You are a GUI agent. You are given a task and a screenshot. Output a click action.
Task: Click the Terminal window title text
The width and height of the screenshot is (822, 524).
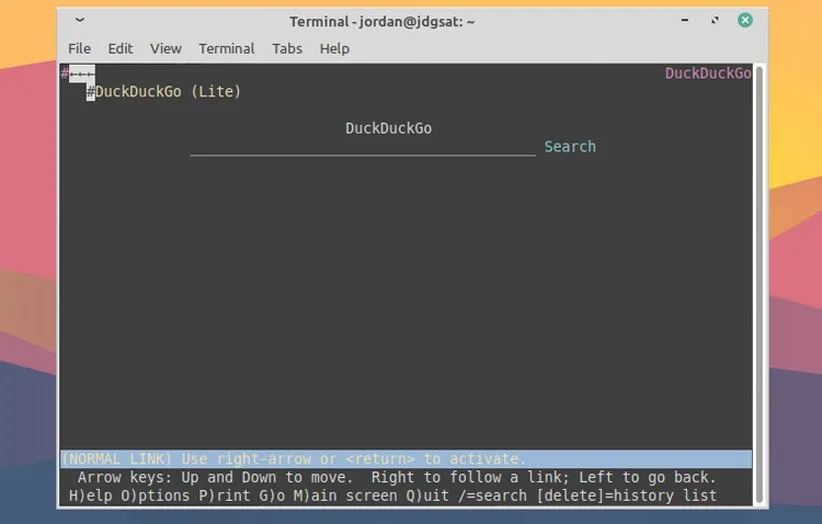pyautogui.click(x=382, y=21)
